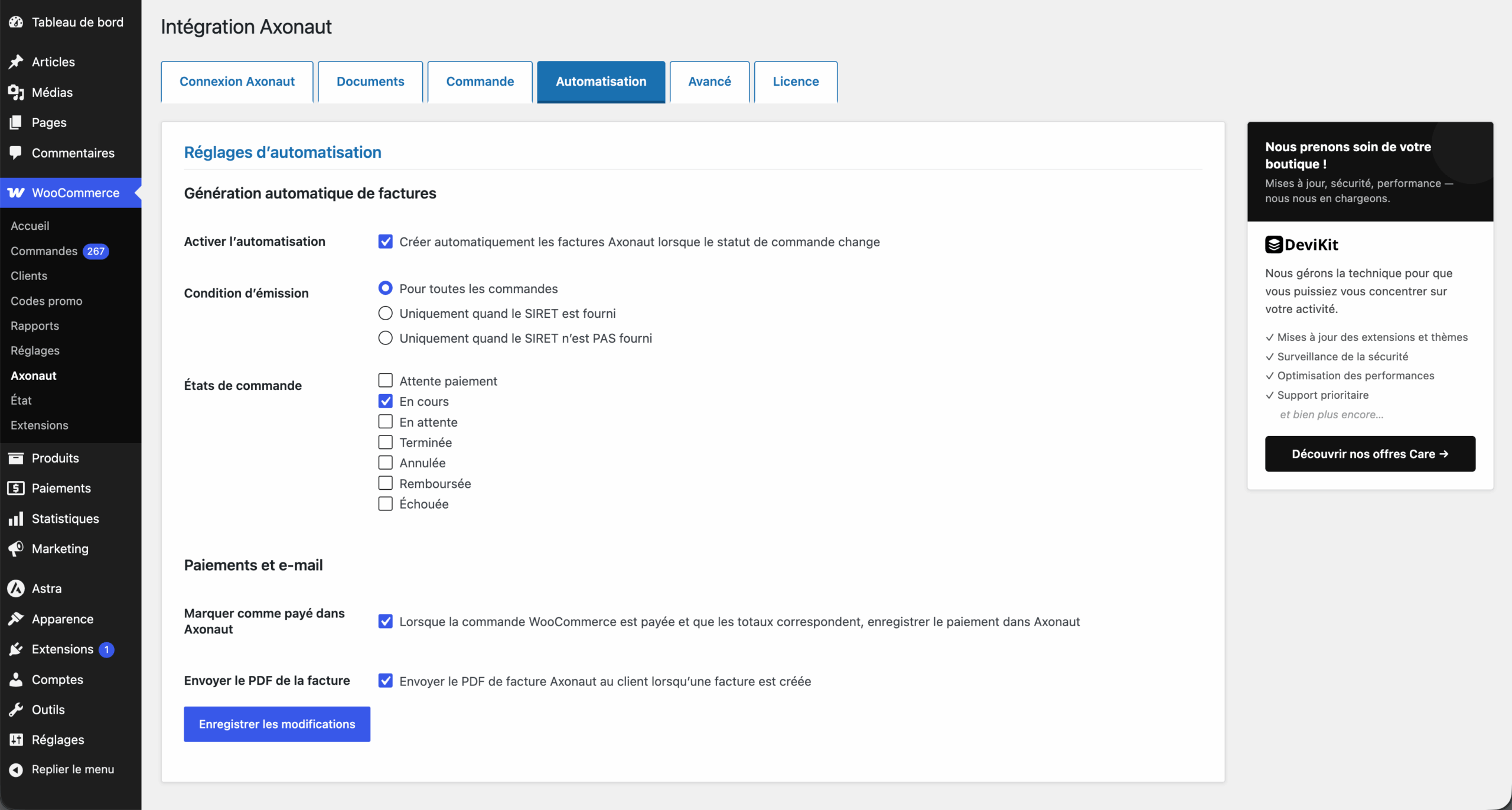Image resolution: width=1512 pixels, height=810 pixels.
Task: Collapse the sidebar with Replier le menu
Action: (62, 769)
